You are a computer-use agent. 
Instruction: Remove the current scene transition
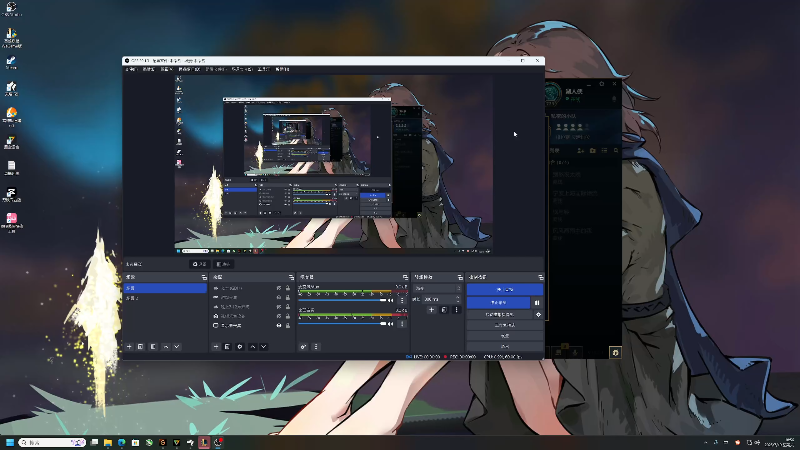(444, 310)
